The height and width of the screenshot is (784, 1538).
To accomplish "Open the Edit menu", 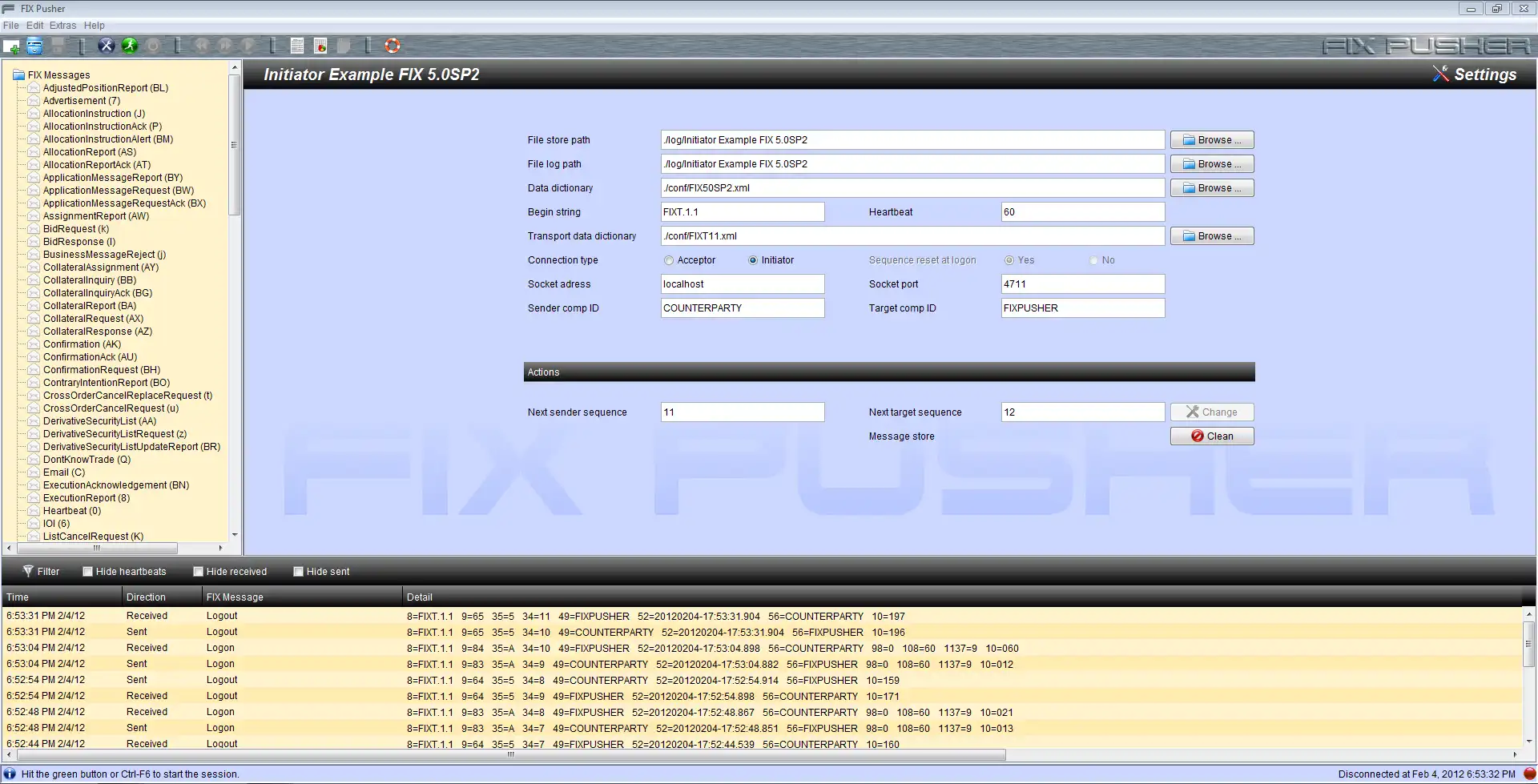I will click(34, 26).
